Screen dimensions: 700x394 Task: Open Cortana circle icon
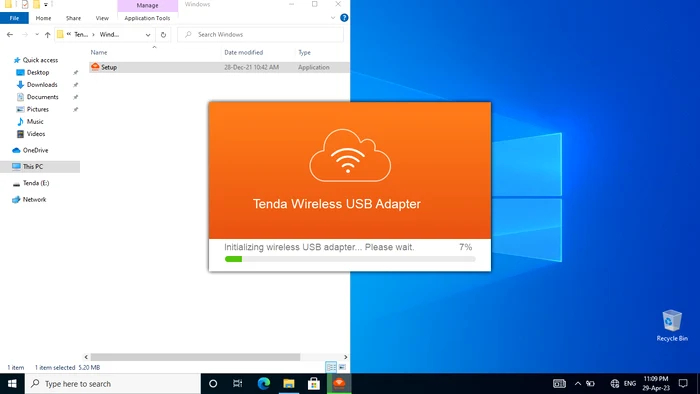coord(213,384)
